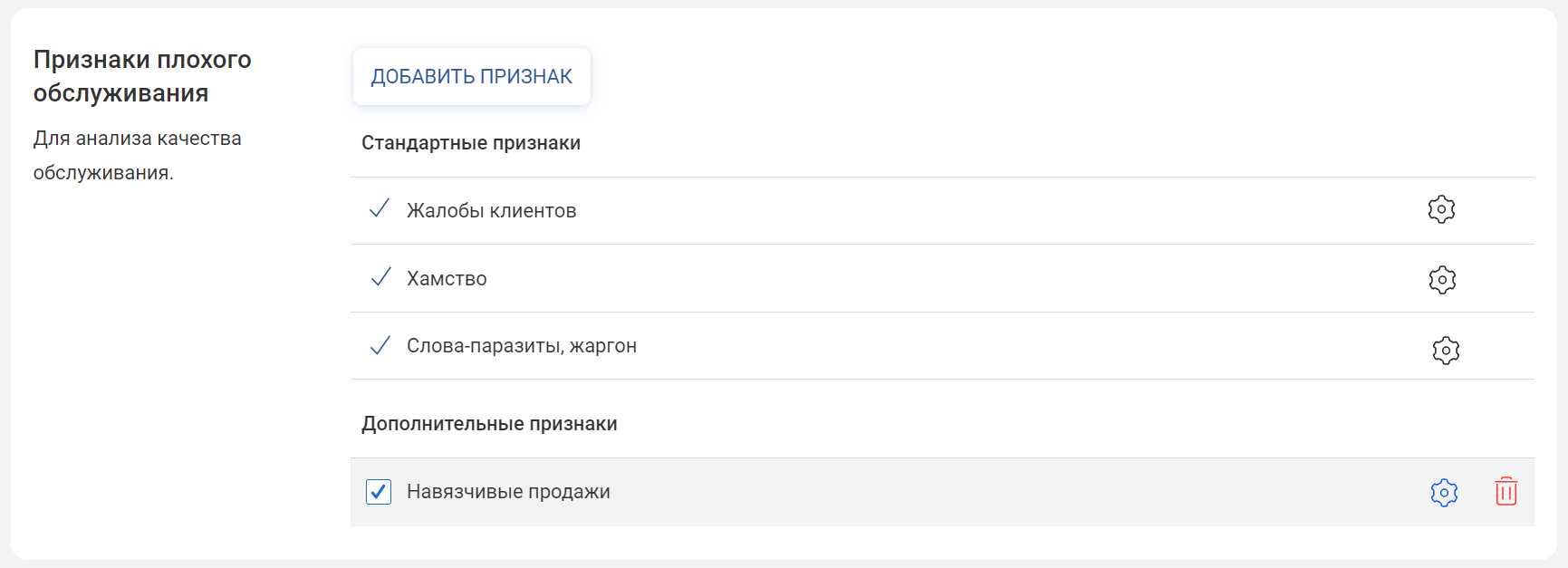Viewport: 1568px width, 568px height.
Task: Open settings gear for Жалобы клиентов
Action: coord(1440,209)
